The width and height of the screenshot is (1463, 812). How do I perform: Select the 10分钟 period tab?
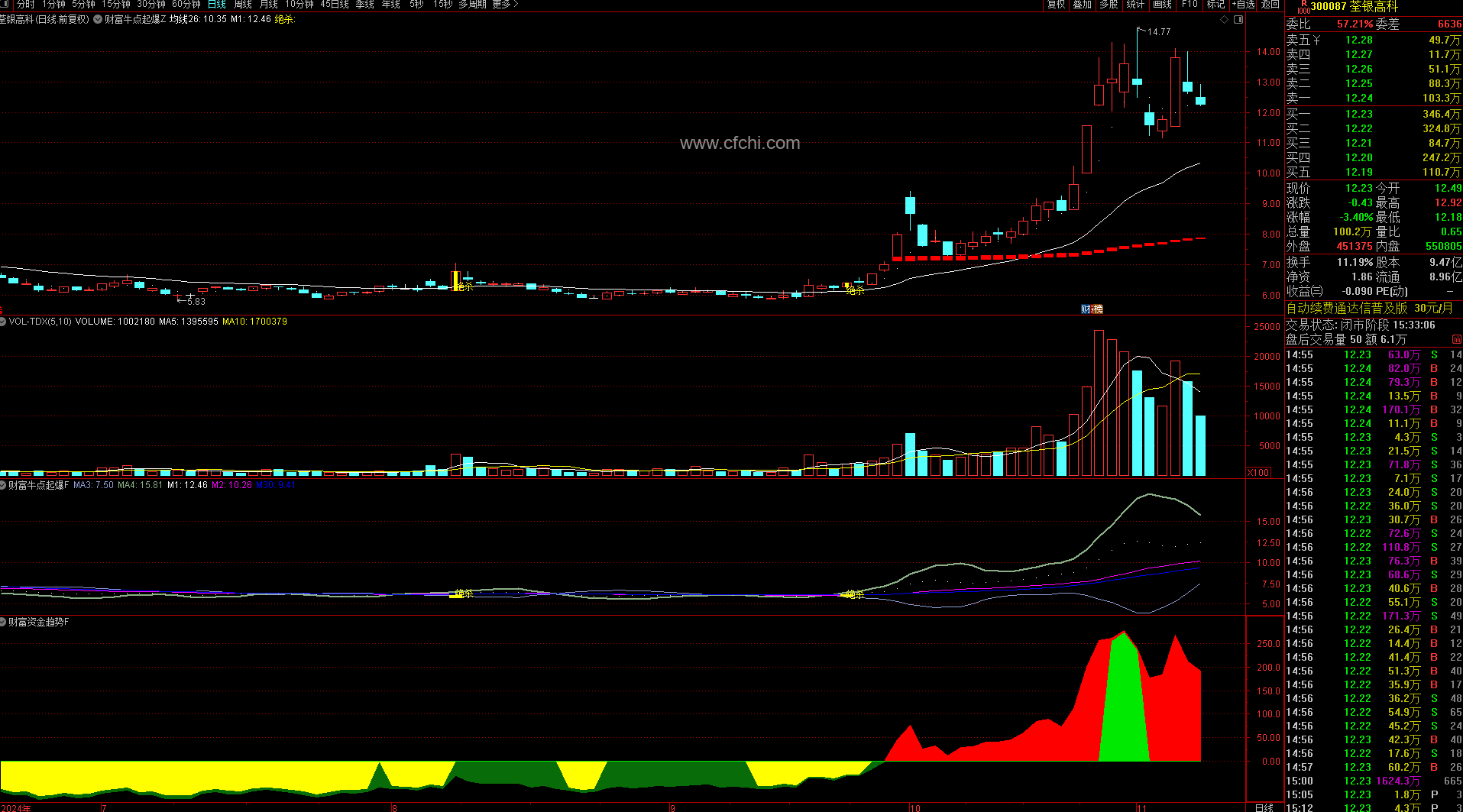click(299, 5)
